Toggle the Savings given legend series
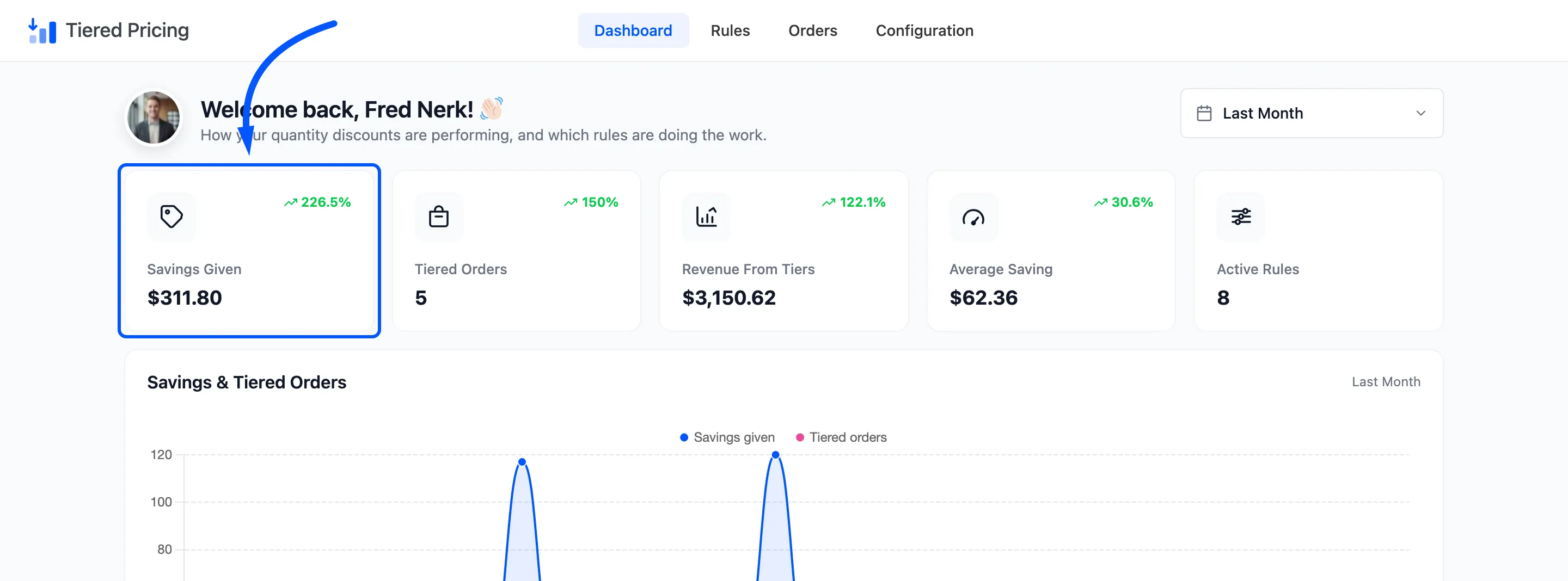Screen dimensions: 1568x581 (727, 437)
